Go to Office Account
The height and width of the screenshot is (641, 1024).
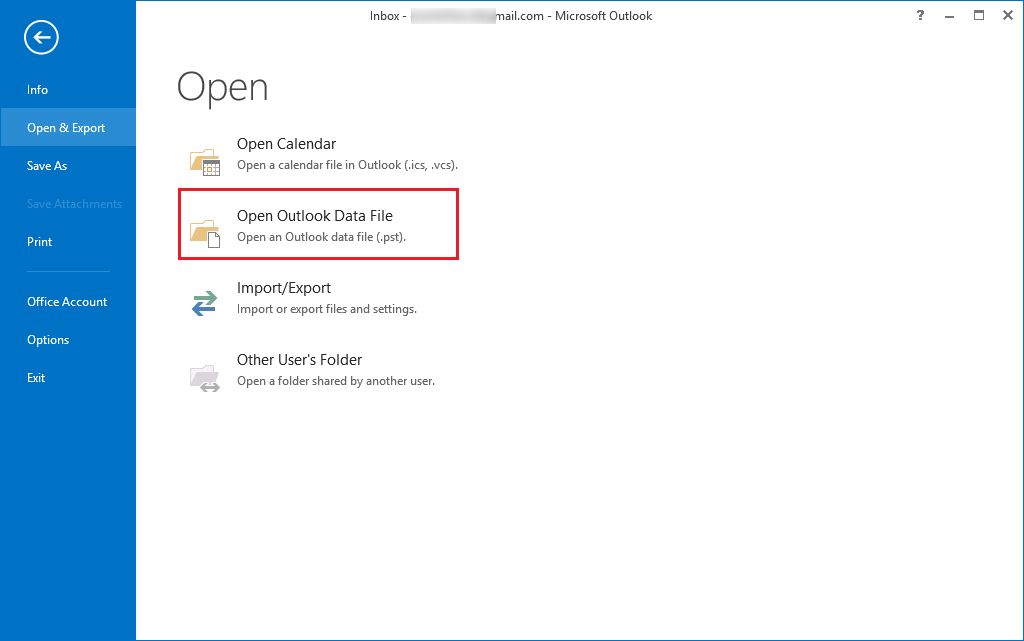67,302
